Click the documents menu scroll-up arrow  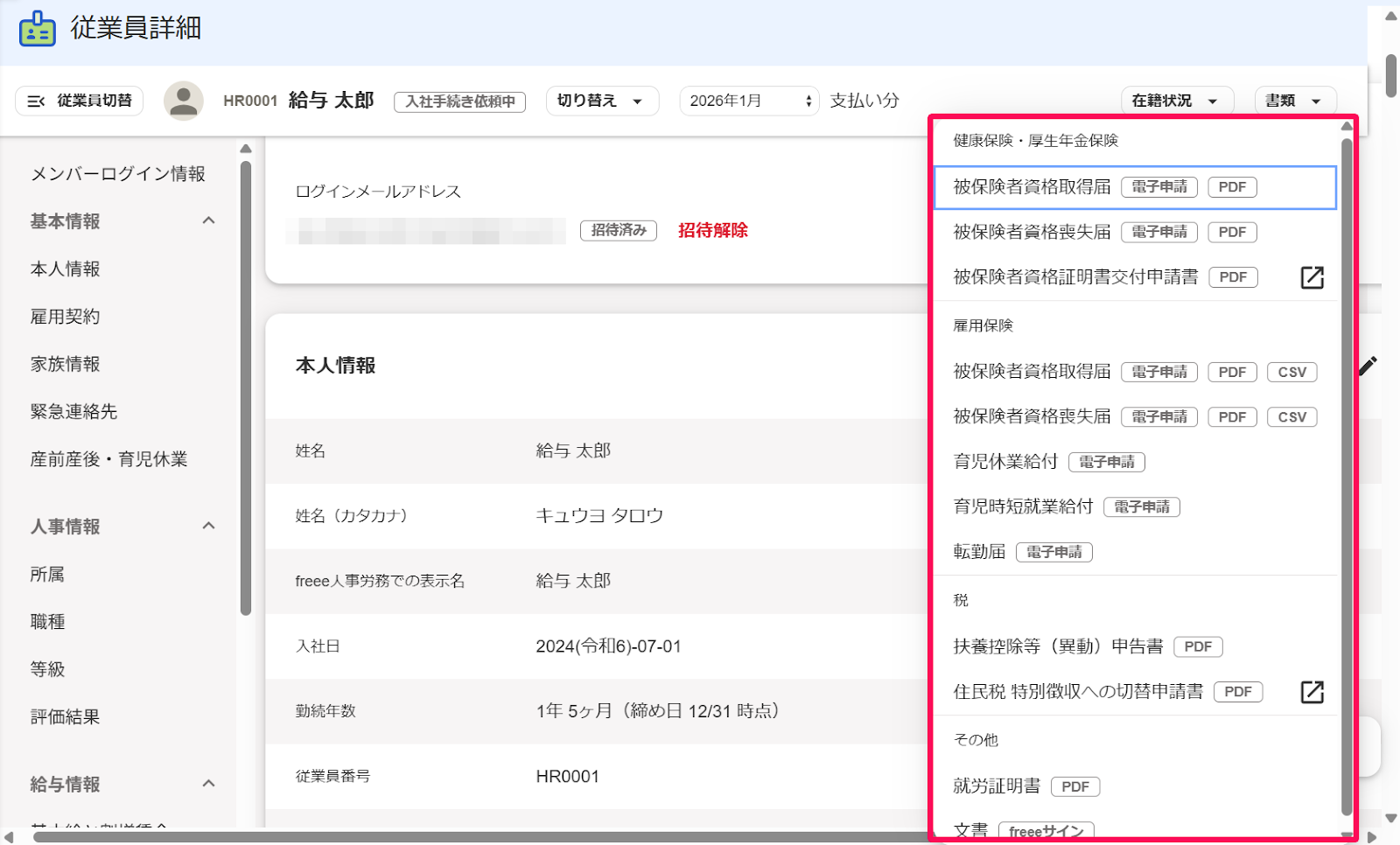pyautogui.click(x=1347, y=126)
